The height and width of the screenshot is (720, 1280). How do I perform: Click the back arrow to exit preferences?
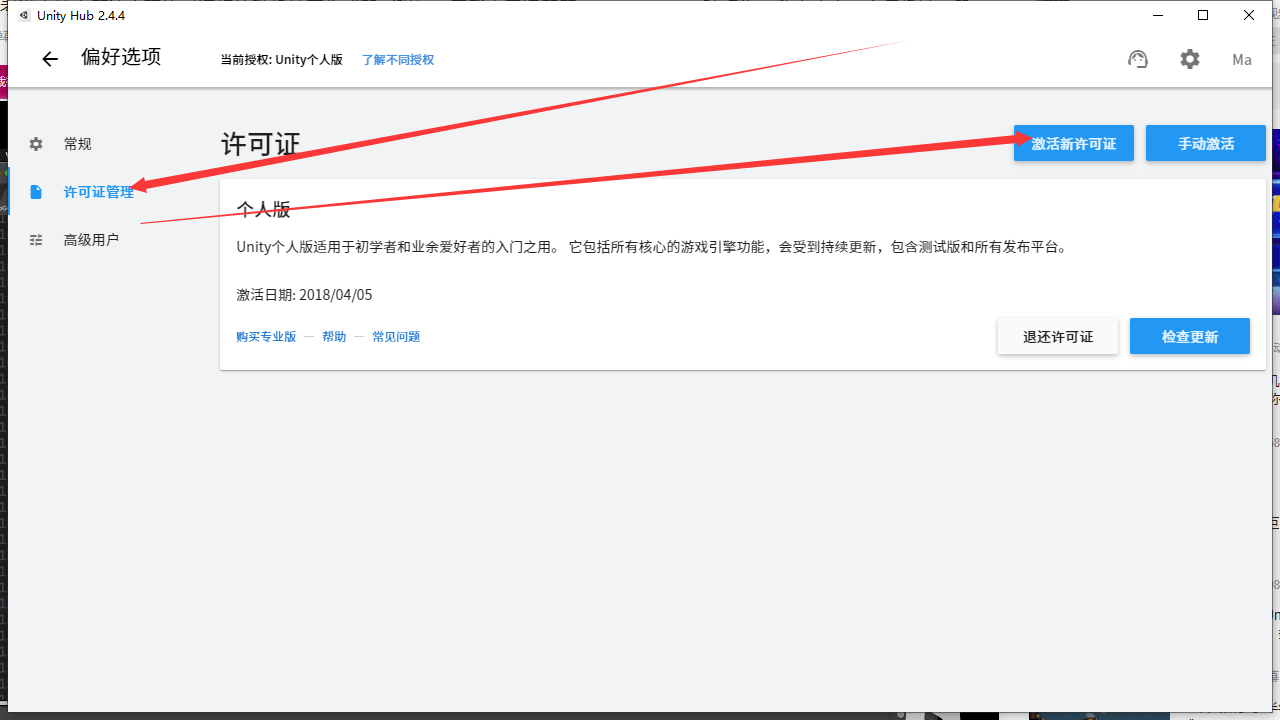49,58
